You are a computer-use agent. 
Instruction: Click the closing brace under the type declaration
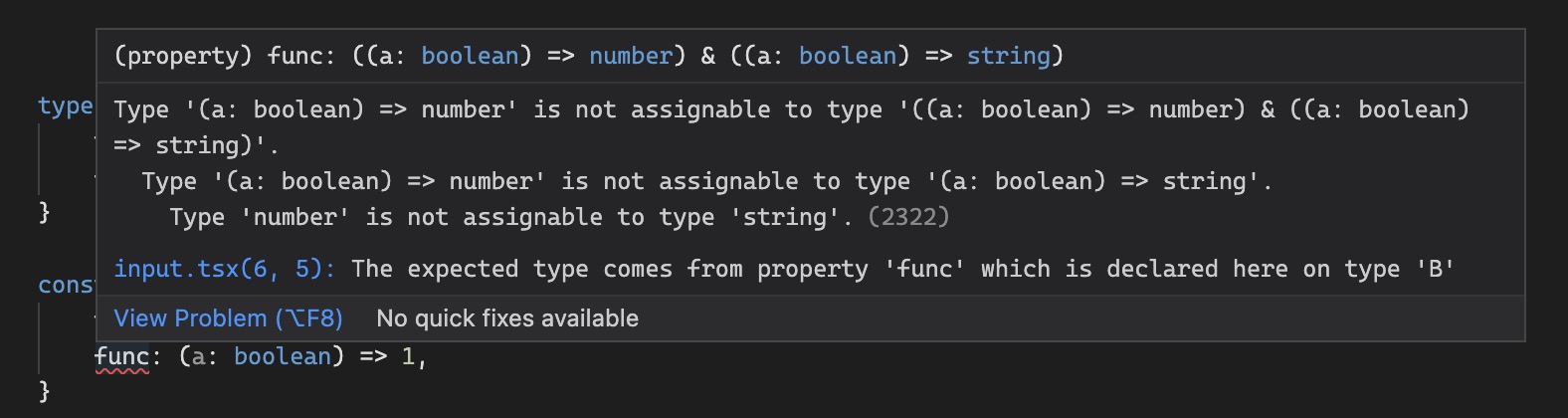[x=44, y=212]
